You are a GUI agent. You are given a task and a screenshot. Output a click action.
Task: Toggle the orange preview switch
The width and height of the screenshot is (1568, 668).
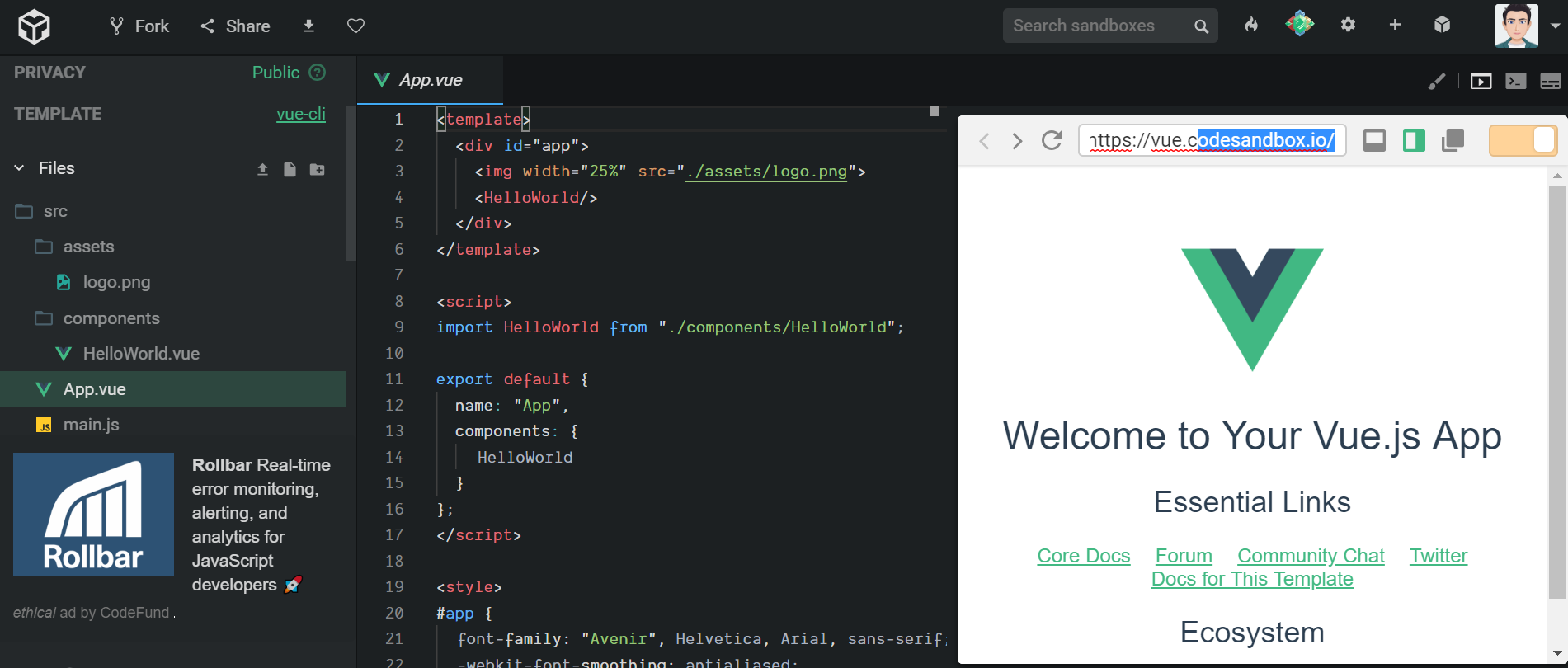click(x=1523, y=140)
